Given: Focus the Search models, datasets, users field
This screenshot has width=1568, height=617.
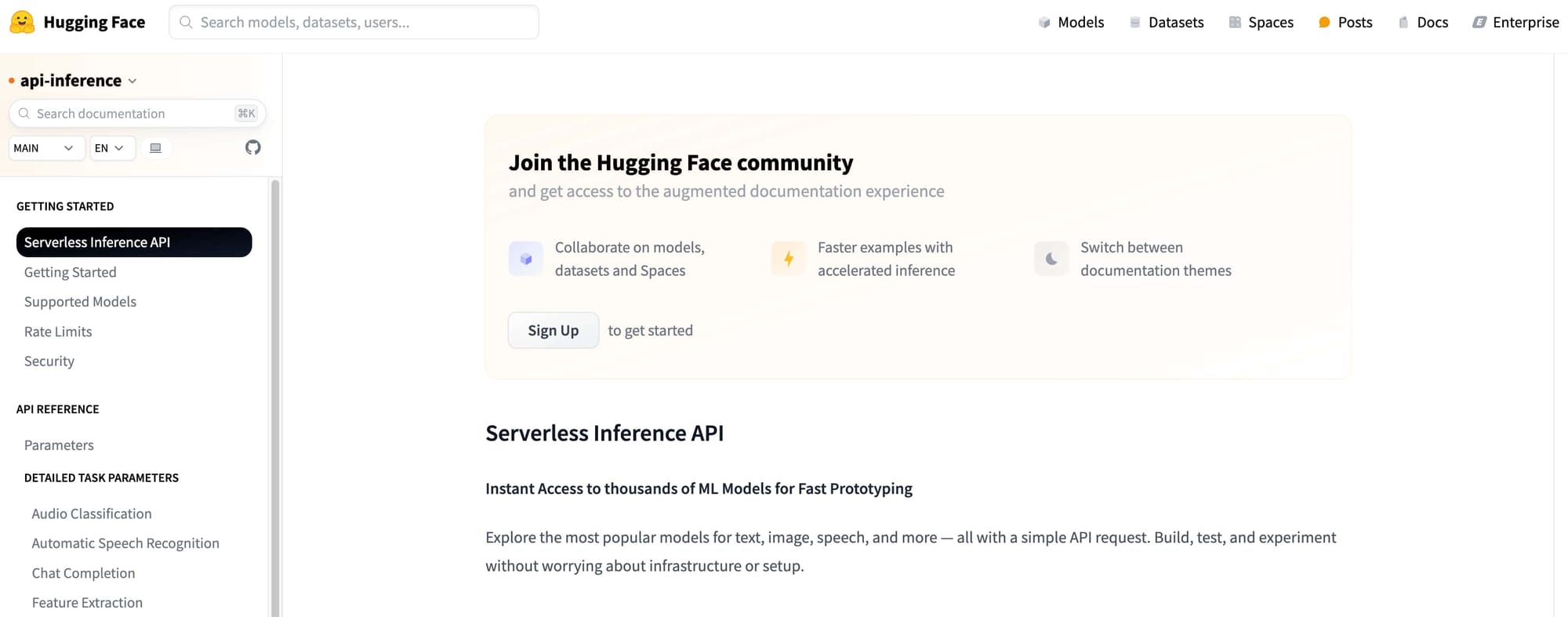Looking at the screenshot, I should pyautogui.click(x=354, y=22).
